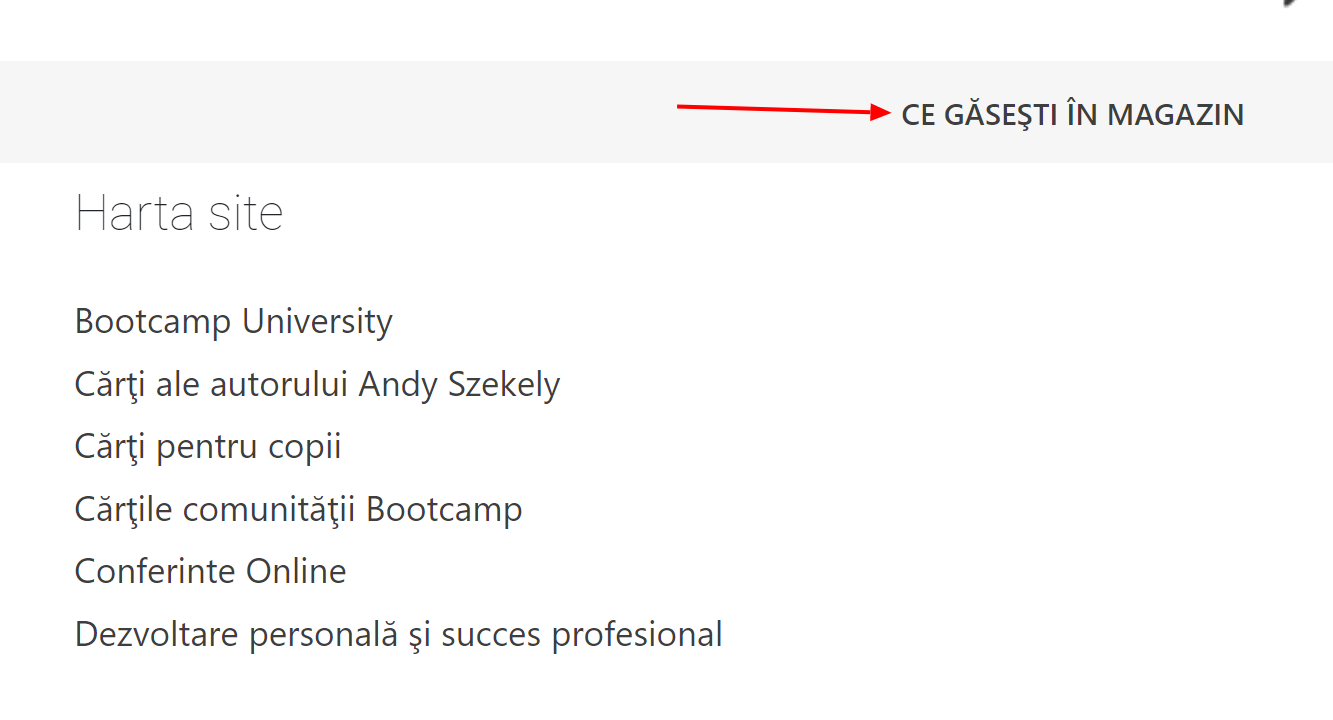Click the Harta site page heading
1333x720 pixels.
179,213
